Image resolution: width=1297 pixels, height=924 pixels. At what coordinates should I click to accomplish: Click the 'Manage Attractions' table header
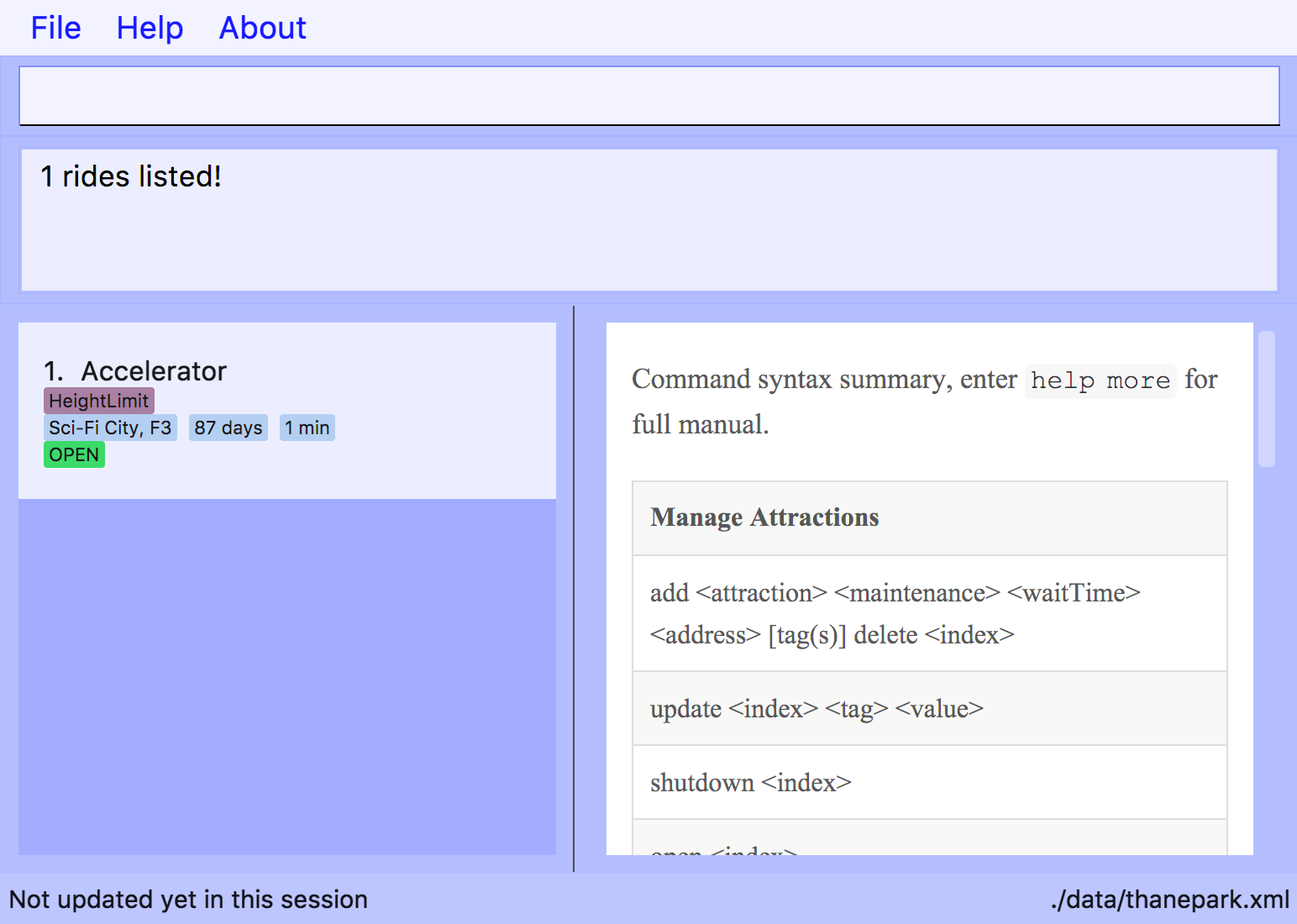[930, 518]
